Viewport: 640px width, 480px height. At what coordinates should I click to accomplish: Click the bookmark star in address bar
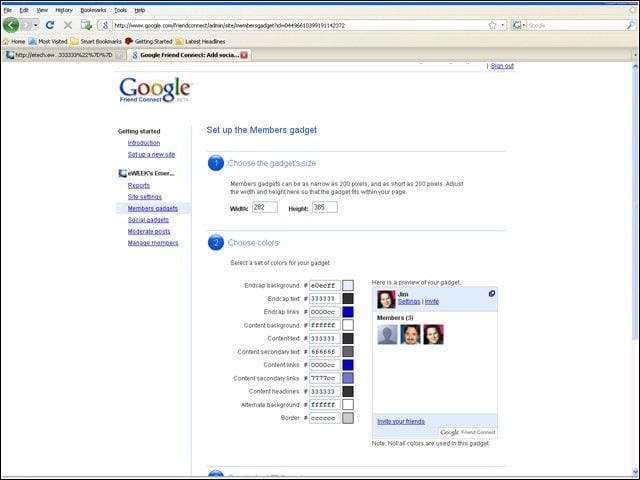click(x=492, y=25)
